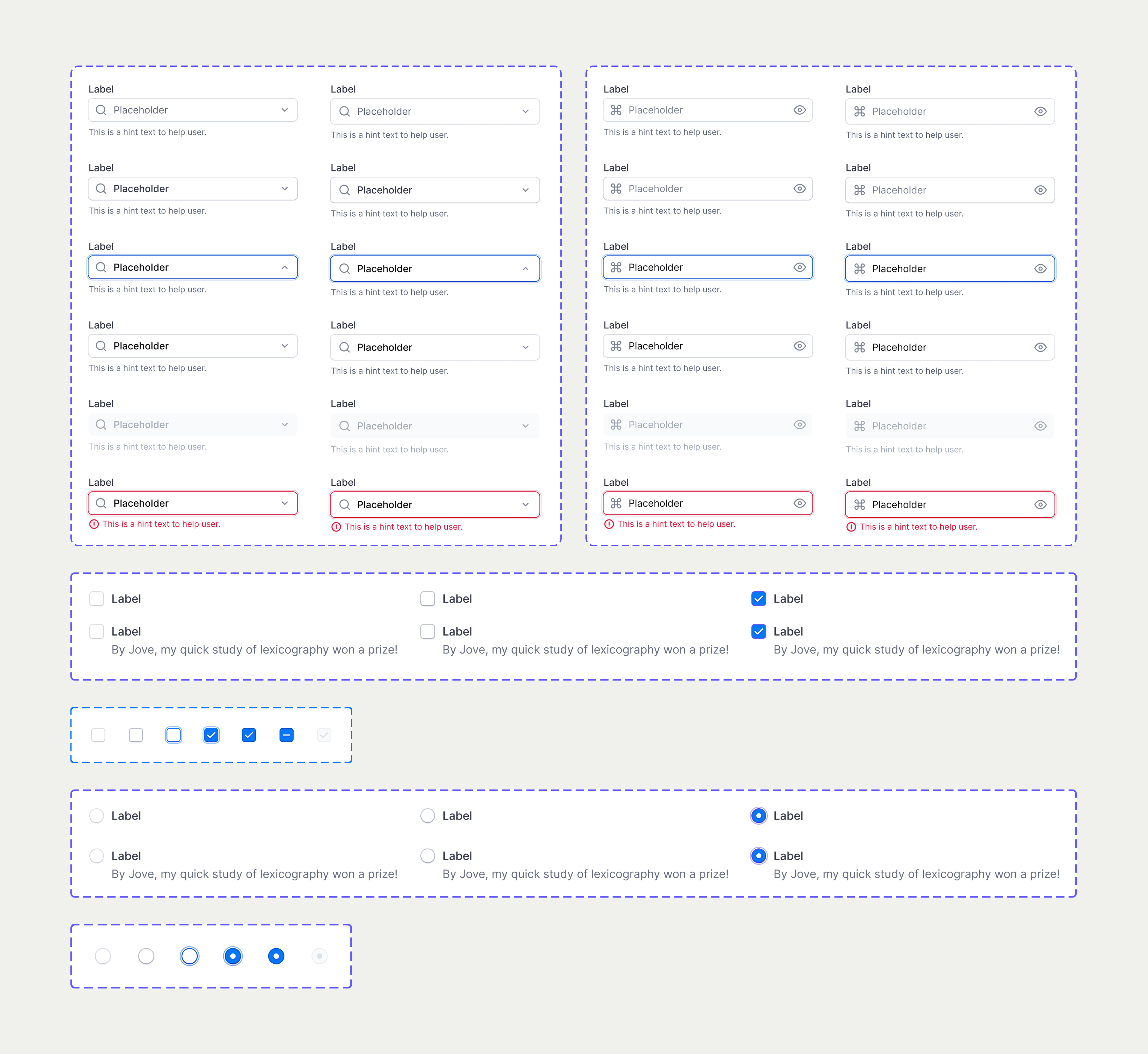Click chevron of disabled right-column search dropdown
Image resolution: width=1148 pixels, height=1054 pixels.
point(525,426)
